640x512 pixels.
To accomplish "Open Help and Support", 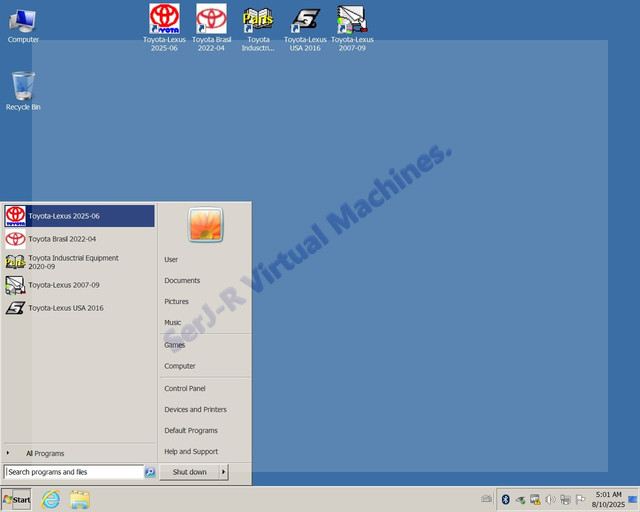I will pos(191,452).
